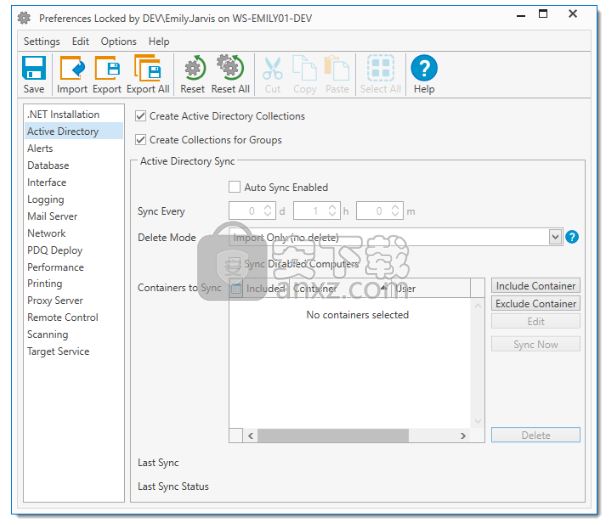
Task: Enable the Auto Sync Enabled checkbox
Action: pyautogui.click(x=234, y=187)
